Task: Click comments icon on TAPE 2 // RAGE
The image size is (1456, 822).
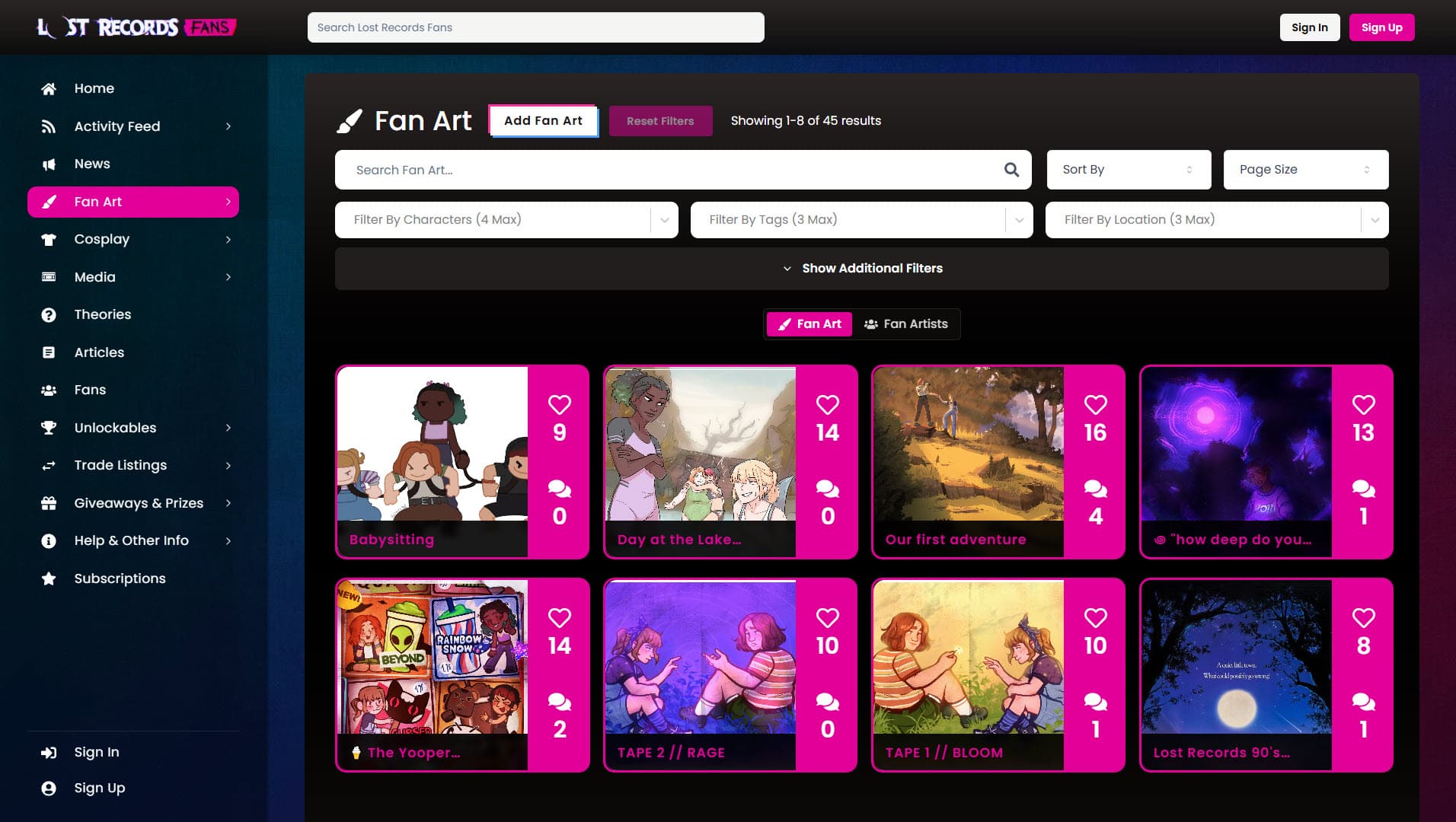Action: pyautogui.click(x=828, y=702)
